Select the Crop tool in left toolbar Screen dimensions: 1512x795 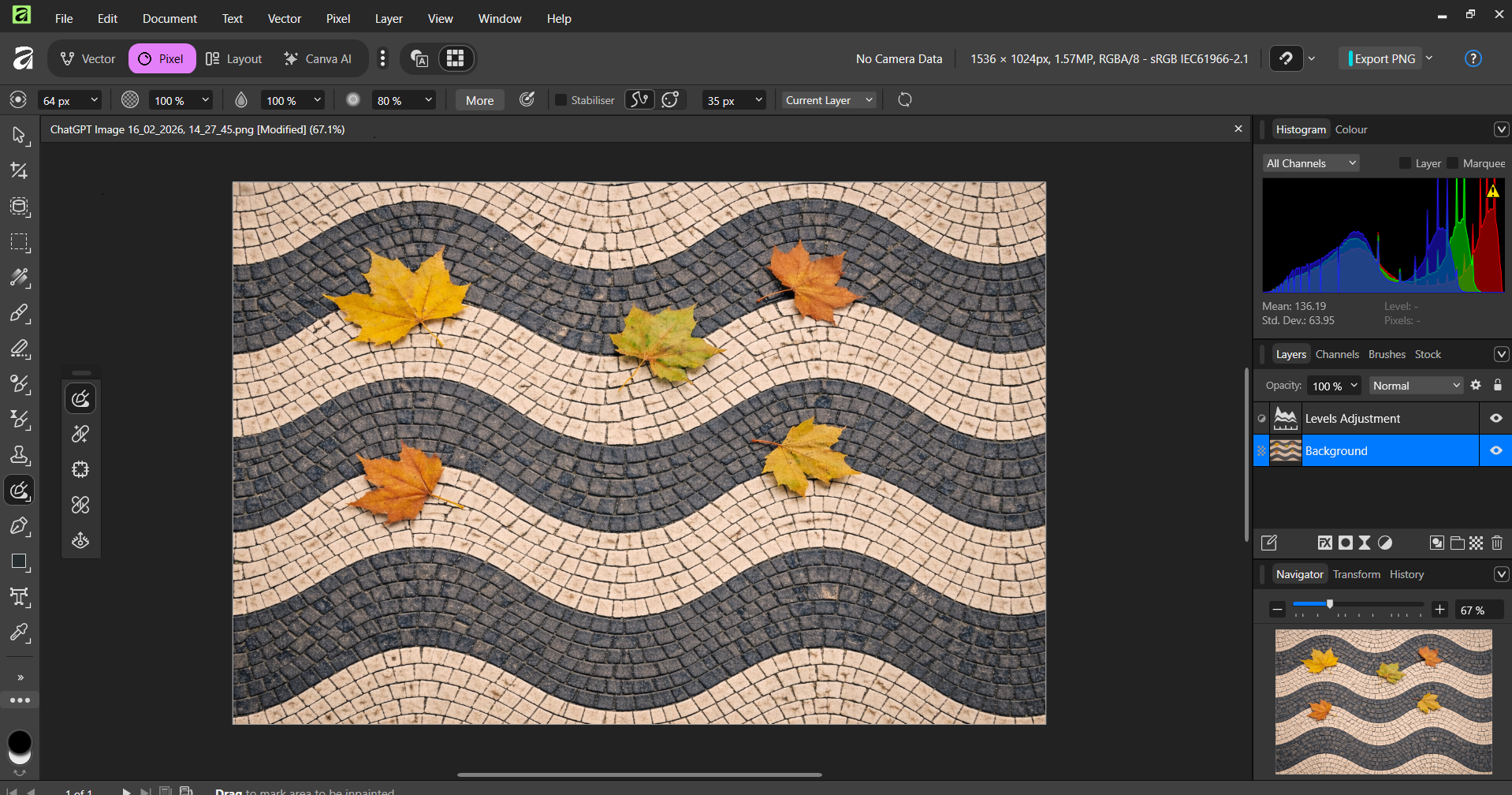pyautogui.click(x=19, y=171)
